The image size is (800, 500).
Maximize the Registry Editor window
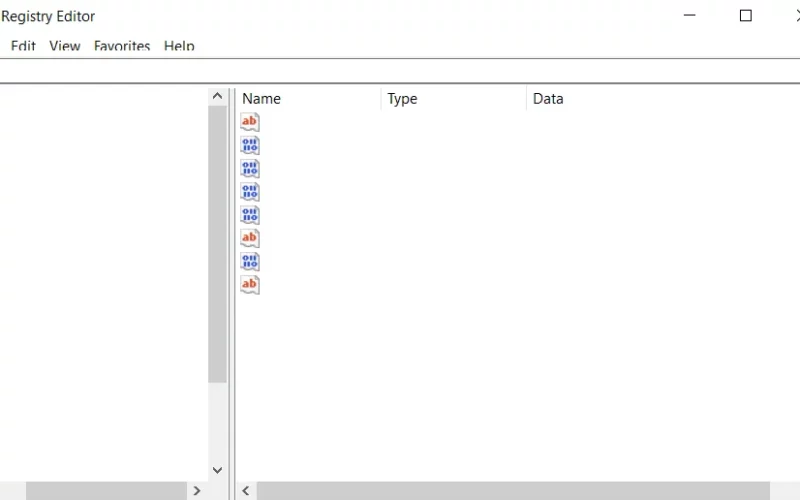tap(746, 16)
